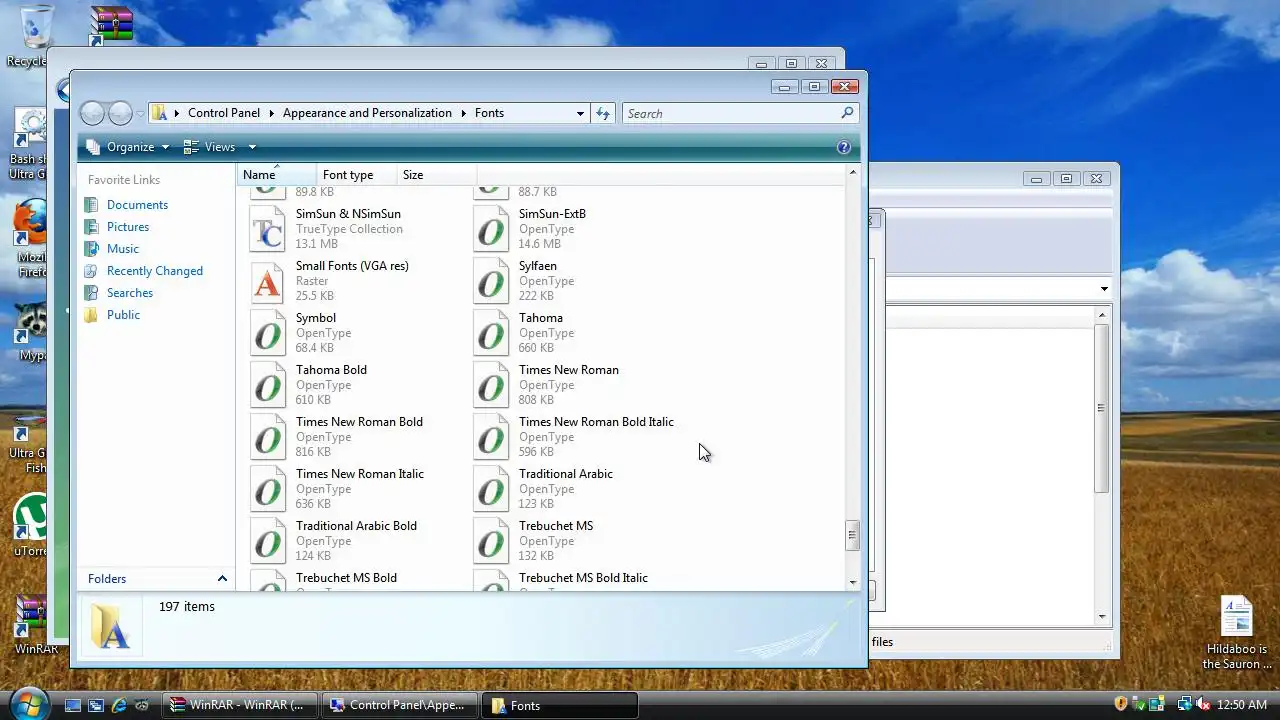Open the address bar history dropdown arrow

coord(580,113)
